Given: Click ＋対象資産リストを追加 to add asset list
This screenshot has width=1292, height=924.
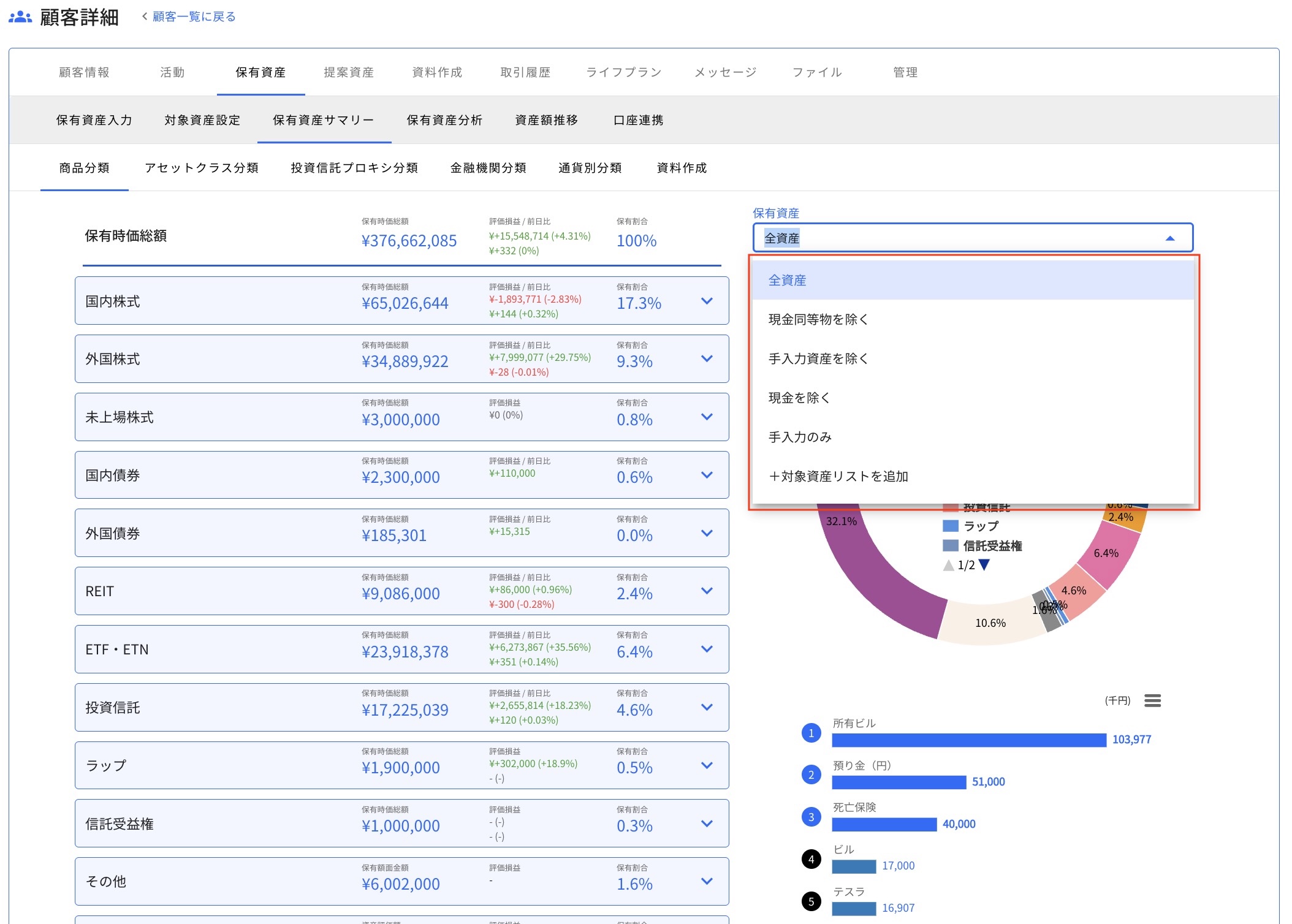Looking at the screenshot, I should pos(838,475).
